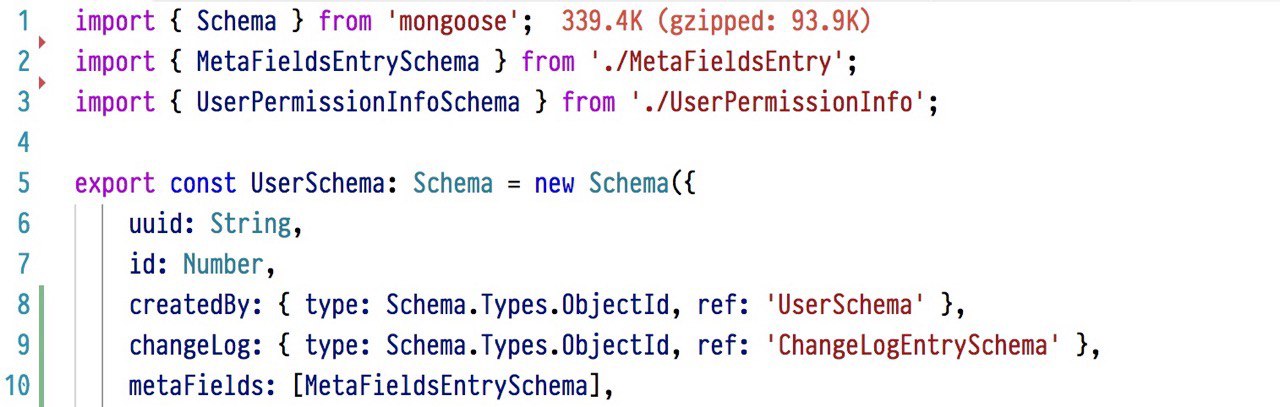Click line number 4 in the gutter

pyautogui.click(x=24, y=143)
